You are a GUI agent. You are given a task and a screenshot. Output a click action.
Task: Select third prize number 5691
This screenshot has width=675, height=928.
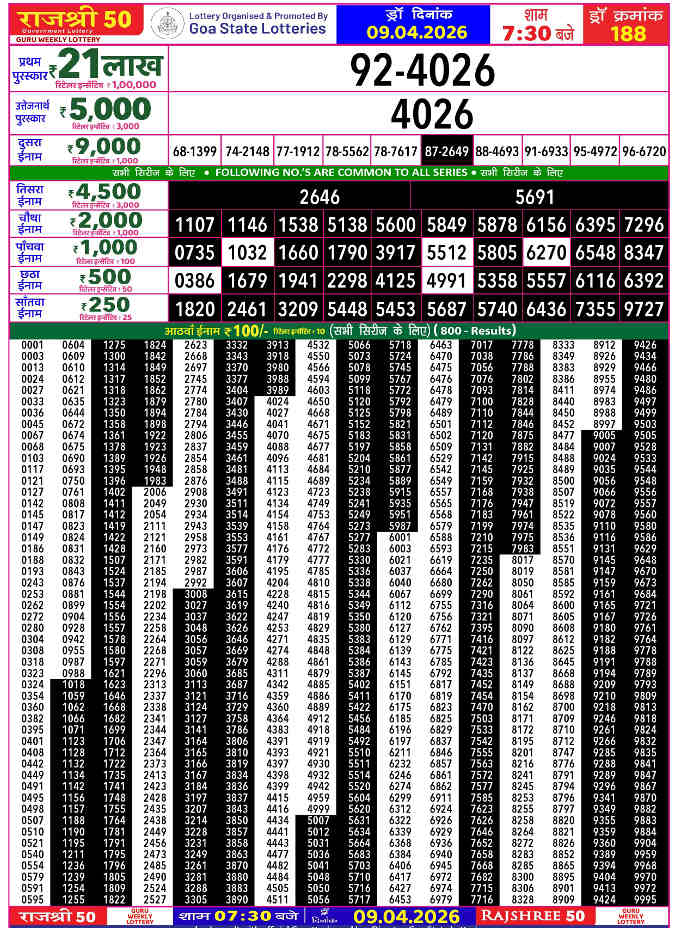(x=534, y=196)
